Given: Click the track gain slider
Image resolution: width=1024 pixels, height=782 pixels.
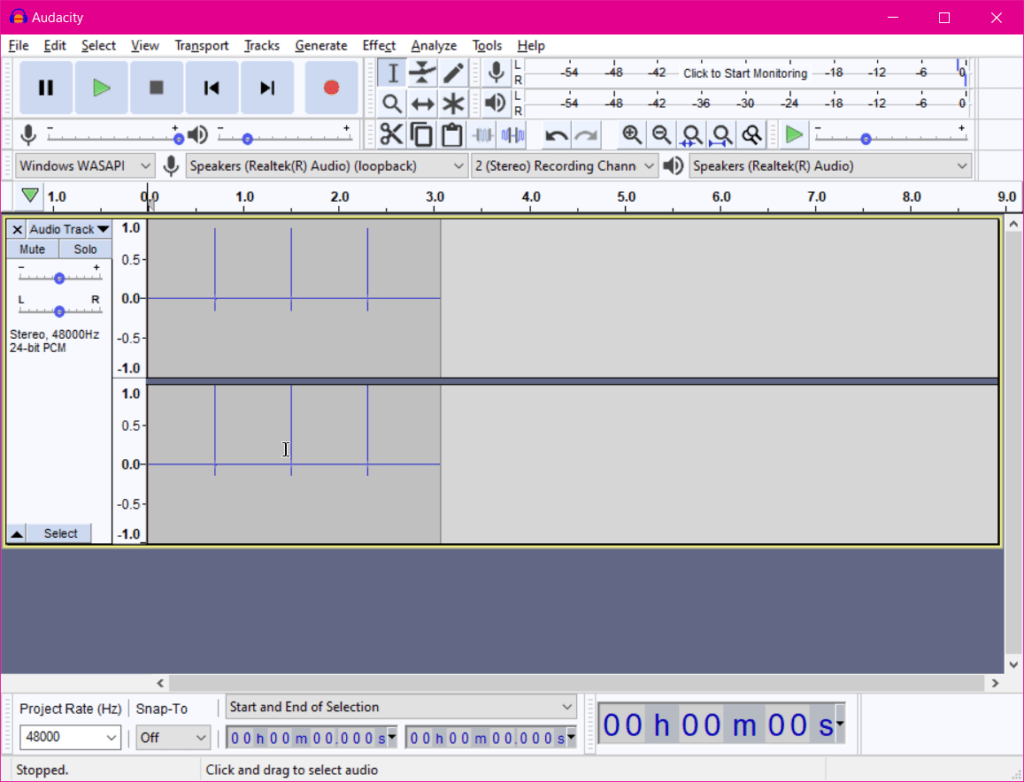Looking at the screenshot, I should (59, 278).
